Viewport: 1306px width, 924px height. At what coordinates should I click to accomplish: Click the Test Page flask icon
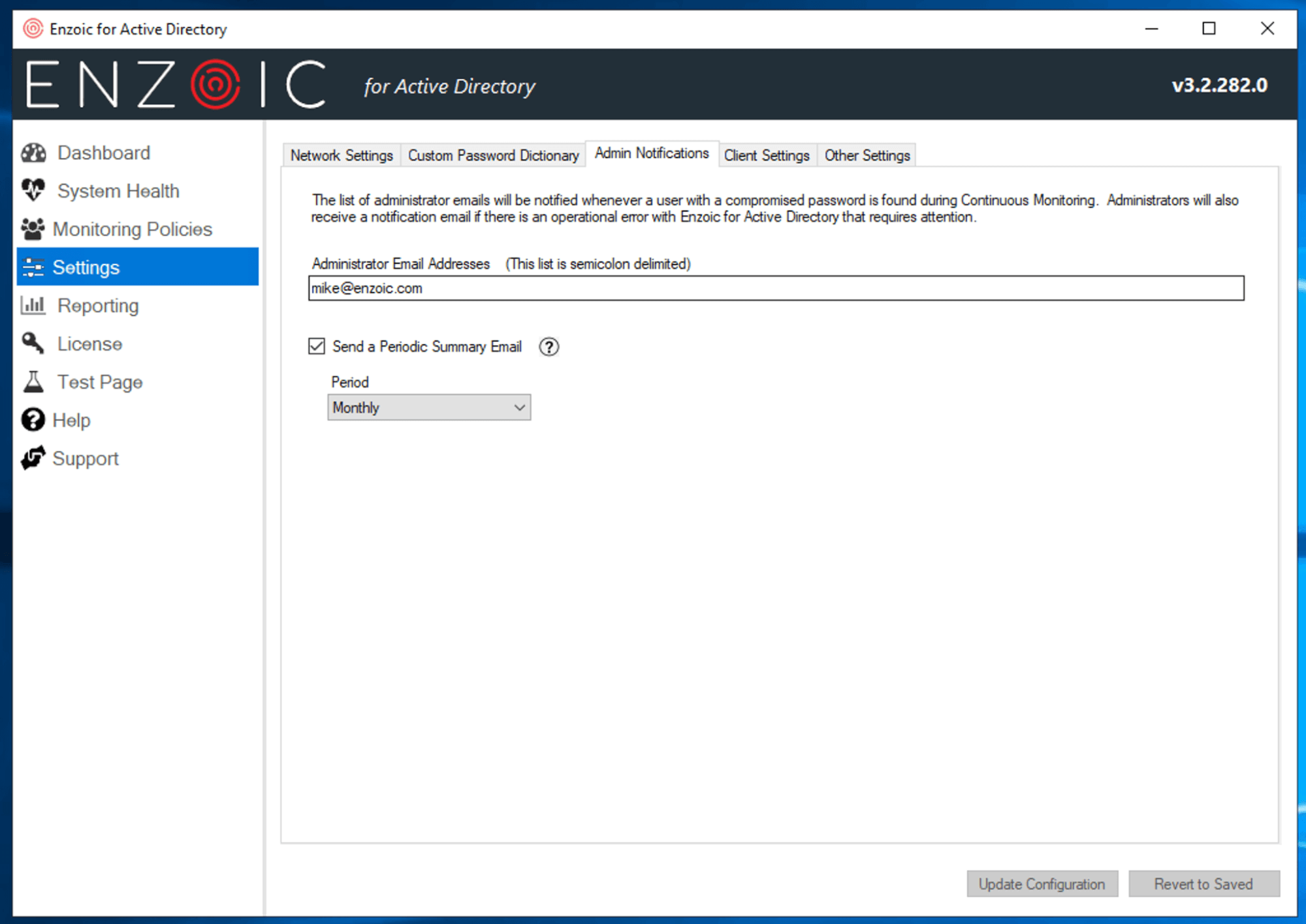tap(33, 382)
